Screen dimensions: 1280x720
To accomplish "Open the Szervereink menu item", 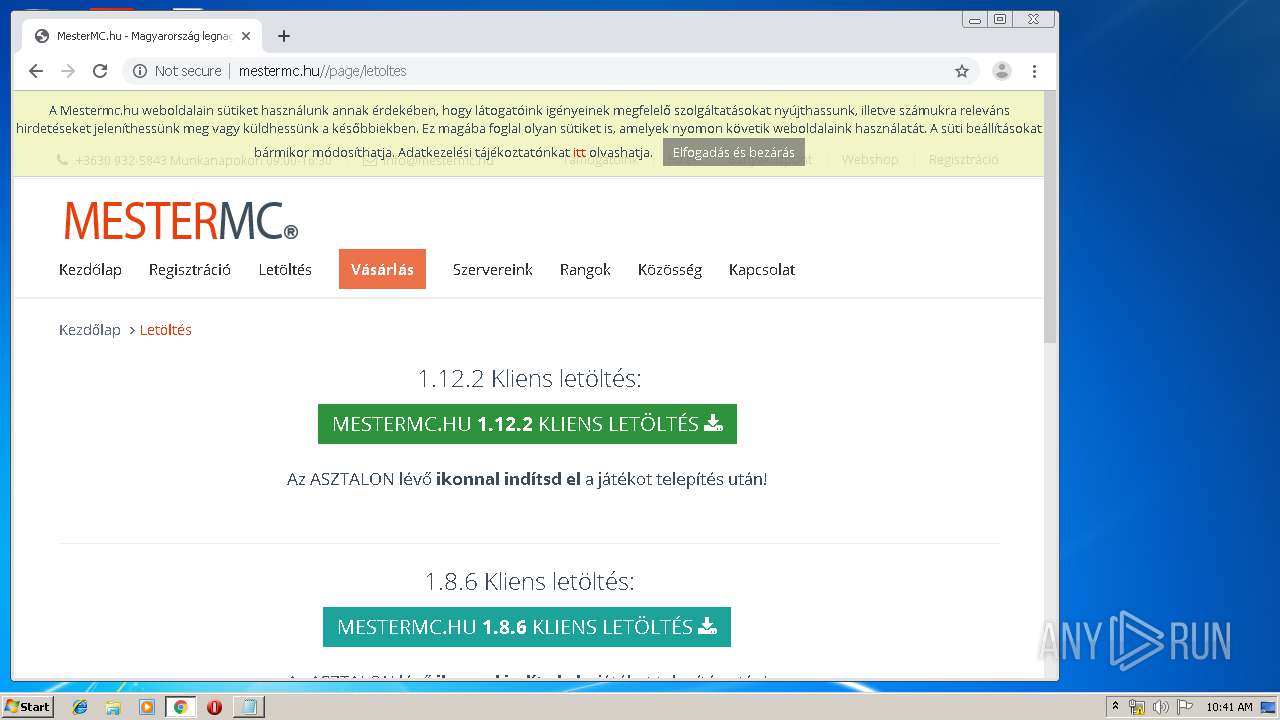I will click(492, 270).
